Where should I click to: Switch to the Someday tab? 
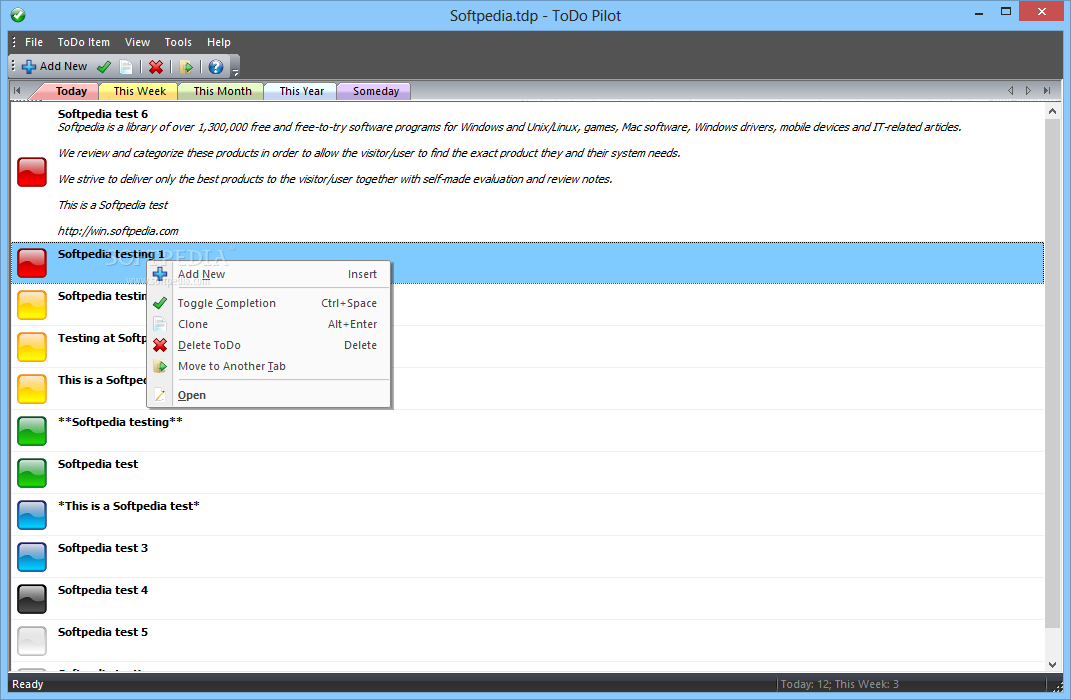point(376,91)
